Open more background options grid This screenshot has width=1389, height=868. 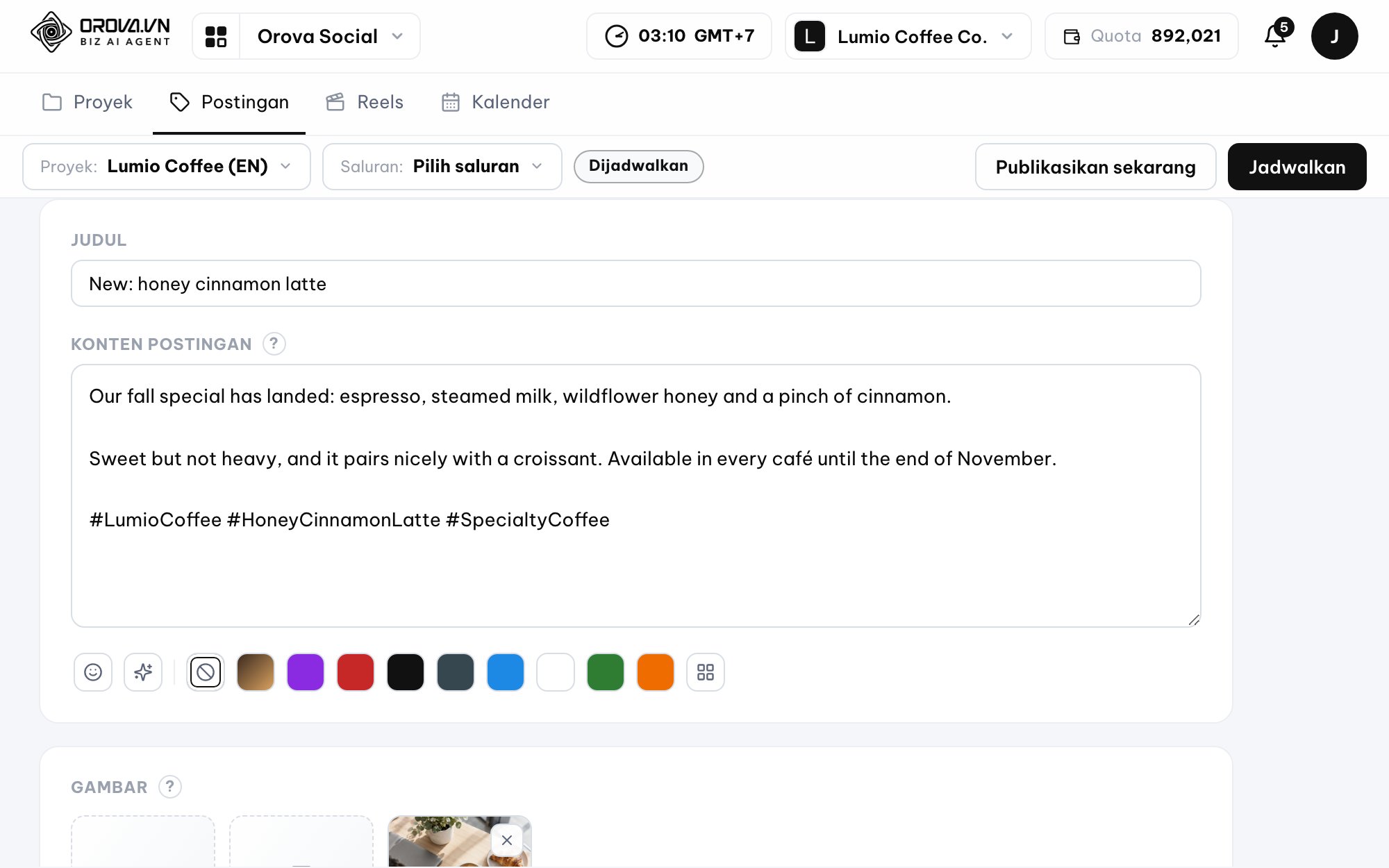point(706,672)
